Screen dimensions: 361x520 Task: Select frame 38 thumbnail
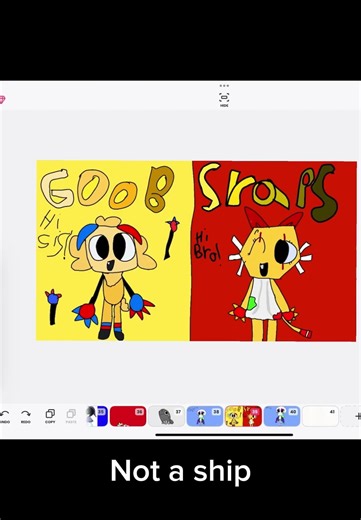[205, 416]
